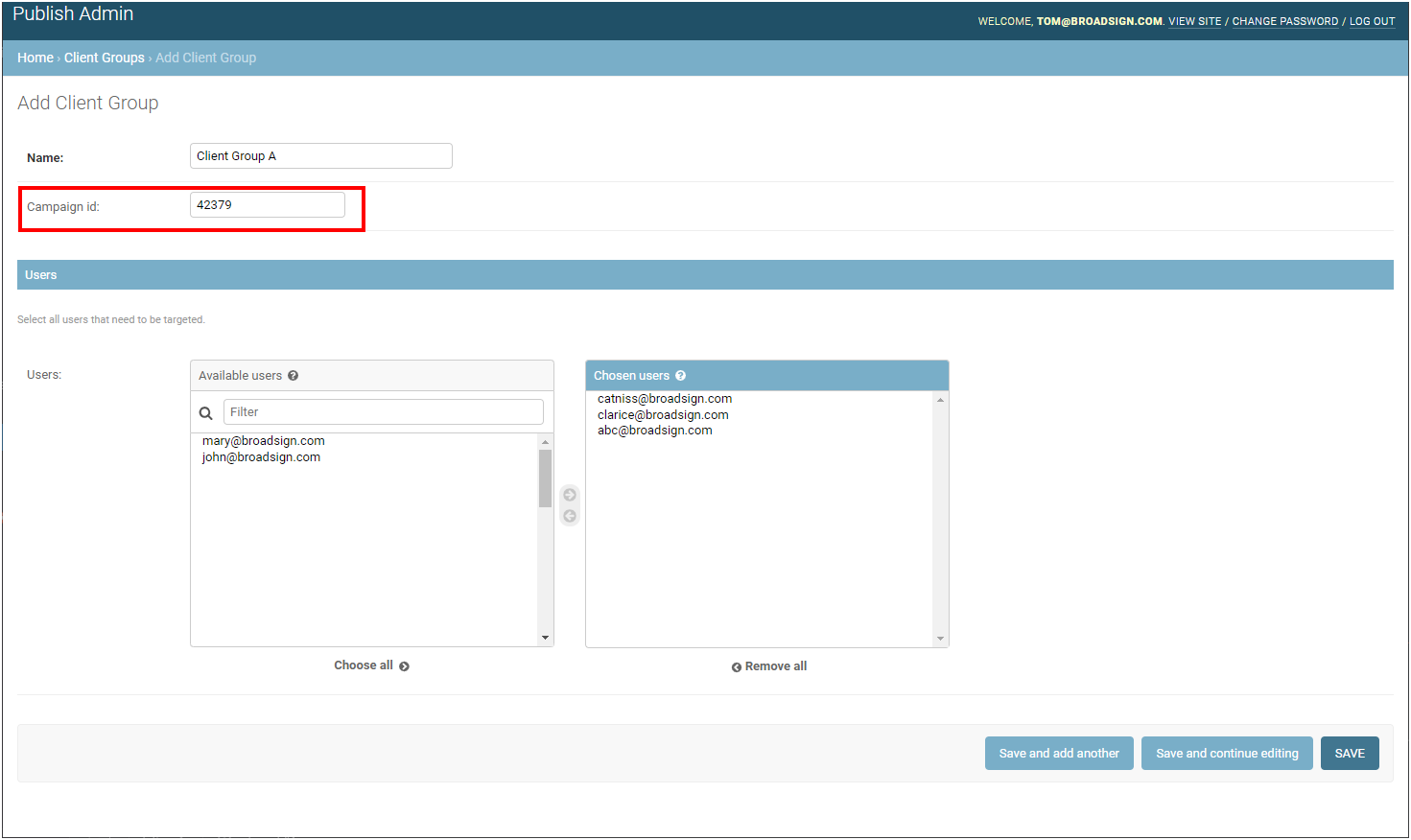Click the move-right arrow between user lists
The image size is (1411, 840).
(x=570, y=495)
